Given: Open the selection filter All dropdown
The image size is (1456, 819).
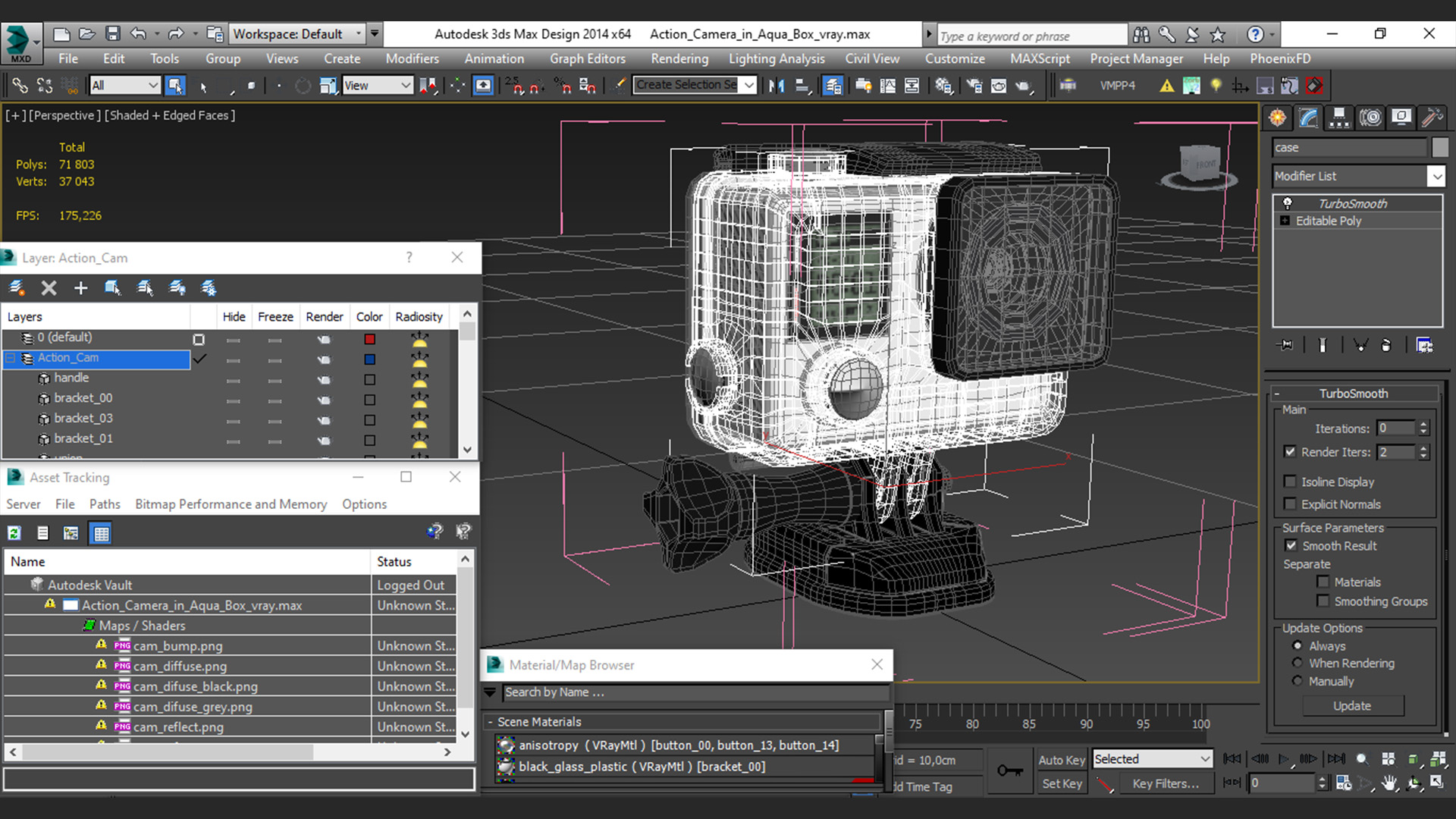Looking at the screenshot, I should [124, 86].
